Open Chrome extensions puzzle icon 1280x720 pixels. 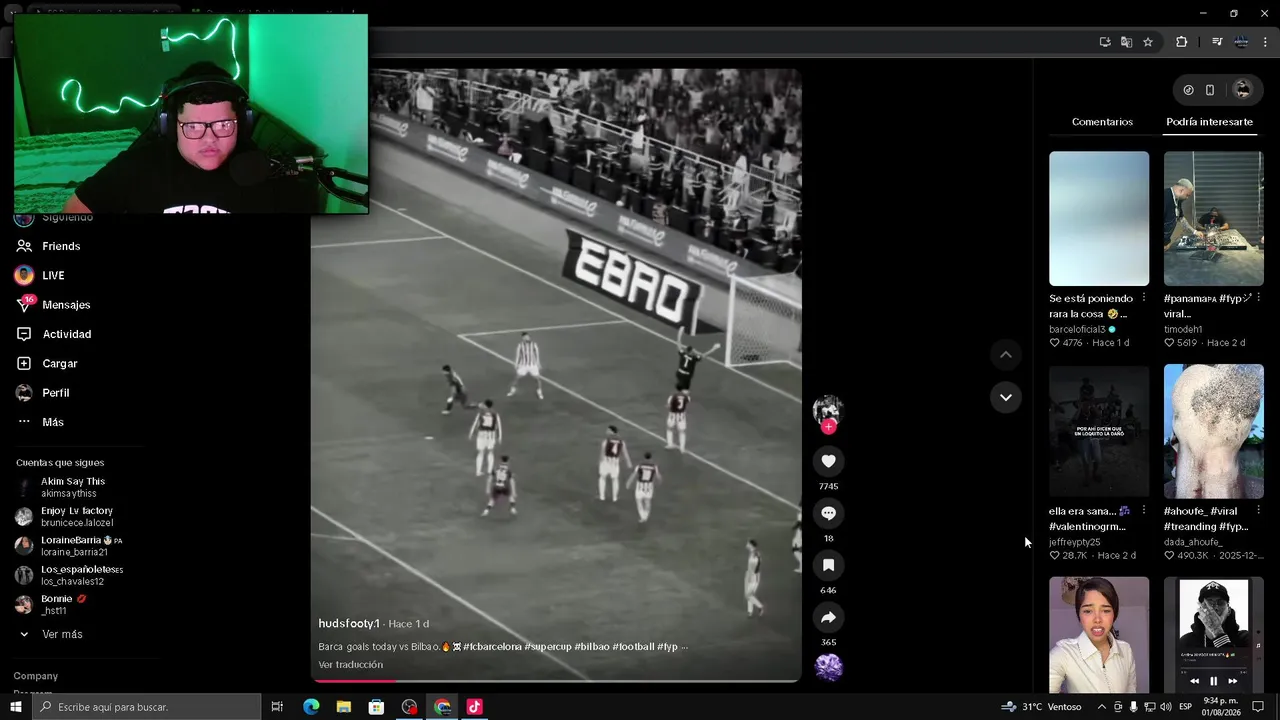[1182, 42]
